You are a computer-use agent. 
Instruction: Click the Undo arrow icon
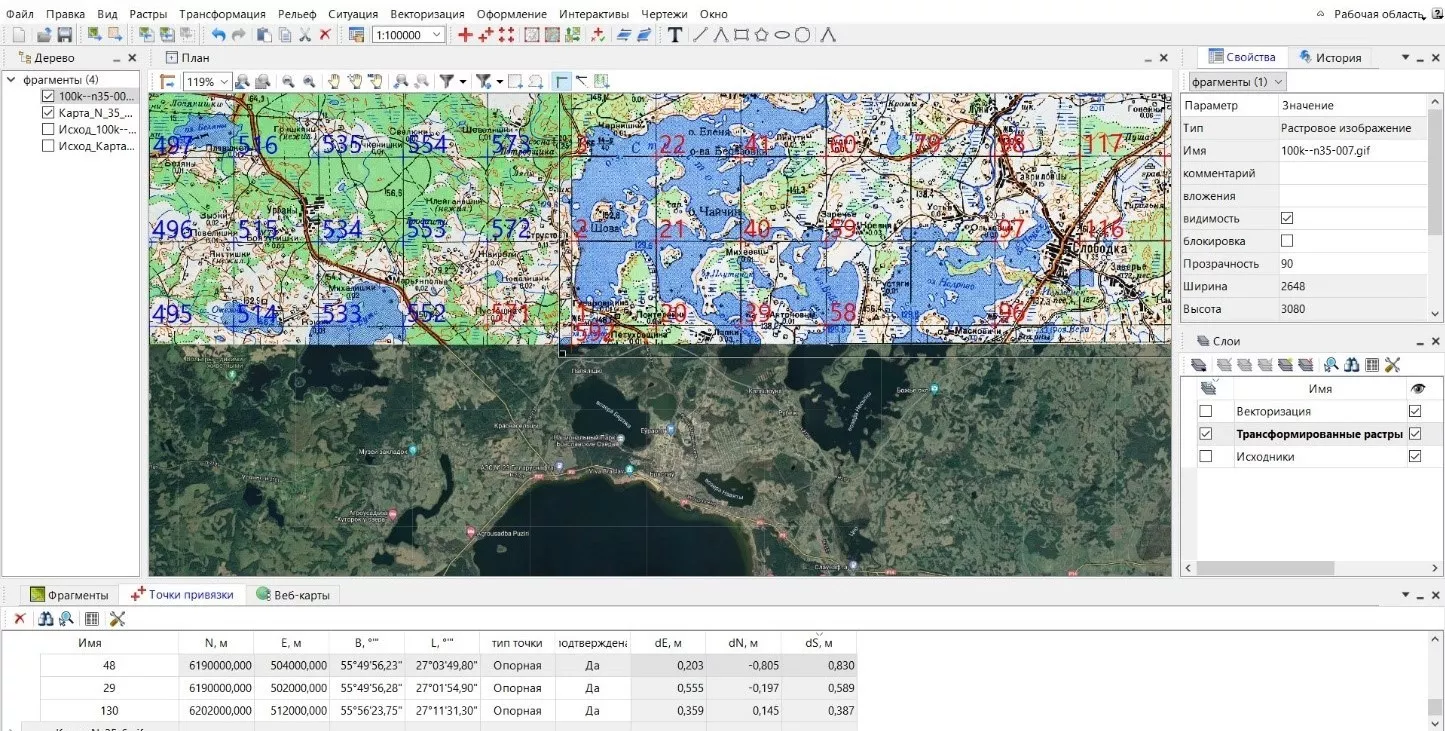(x=218, y=35)
